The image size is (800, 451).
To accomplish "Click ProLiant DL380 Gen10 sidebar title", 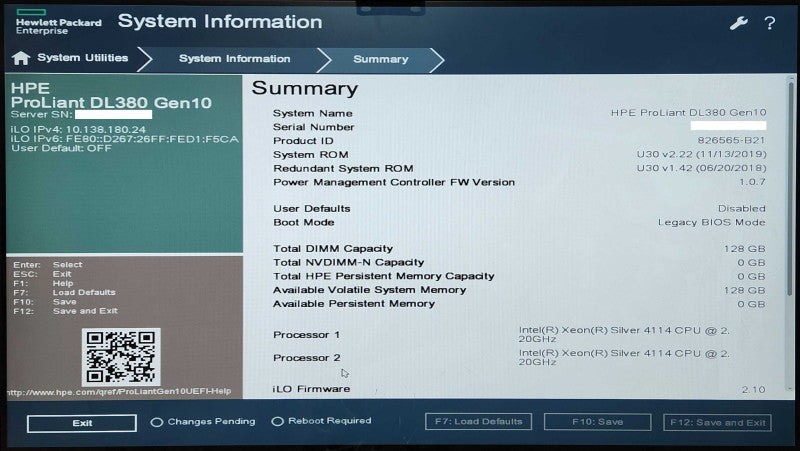I will click(111, 103).
